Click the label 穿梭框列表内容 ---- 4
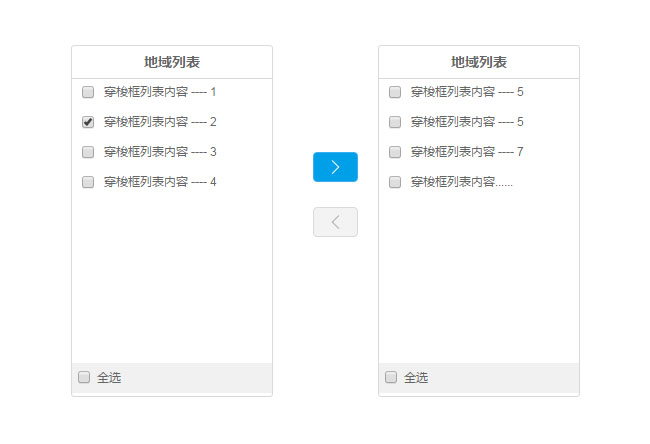The height and width of the screenshot is (444, 650). (160, 182)
